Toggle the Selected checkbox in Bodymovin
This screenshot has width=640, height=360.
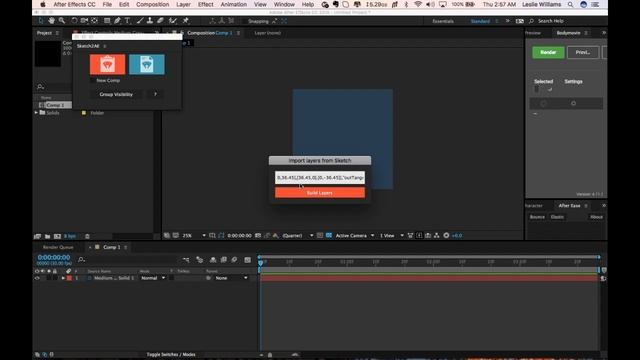pos(537,89)
